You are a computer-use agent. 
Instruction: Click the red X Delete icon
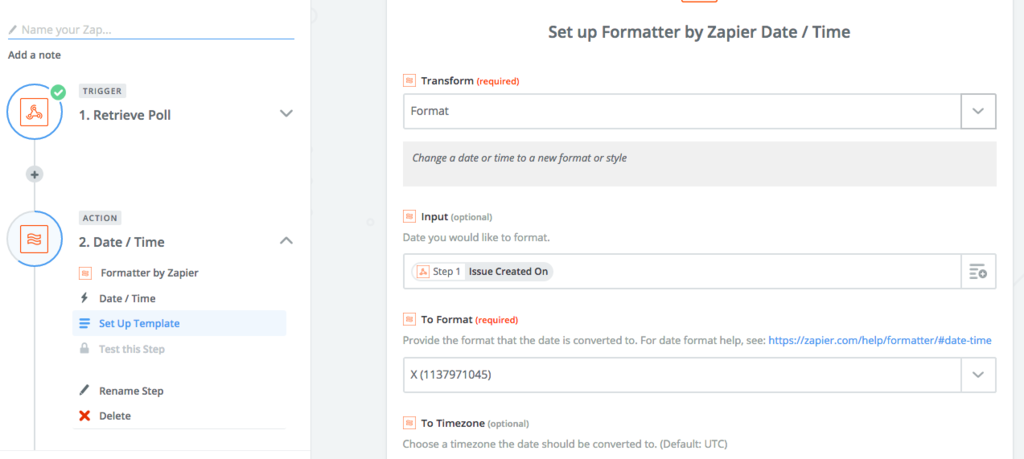coord(84,415)
